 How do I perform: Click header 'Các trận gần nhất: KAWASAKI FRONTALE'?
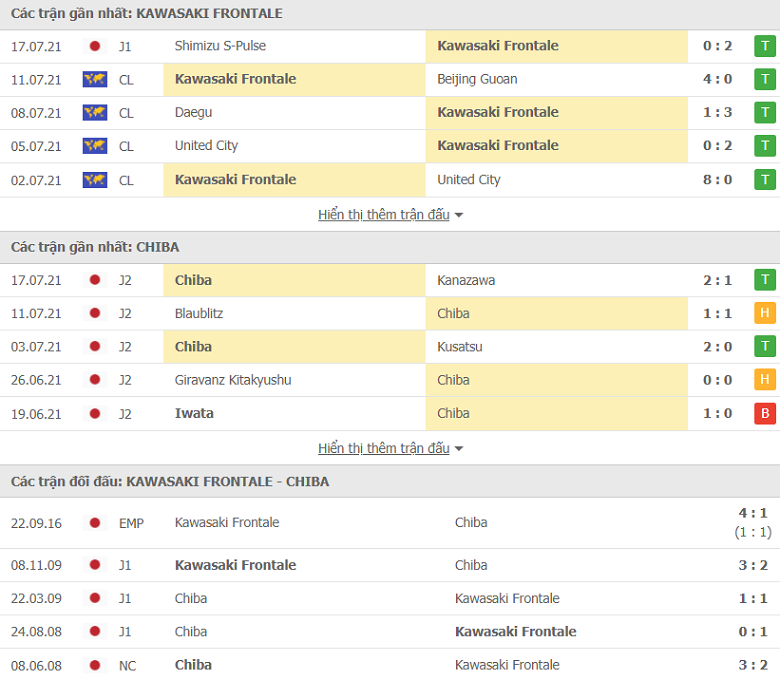pos(147,13)
